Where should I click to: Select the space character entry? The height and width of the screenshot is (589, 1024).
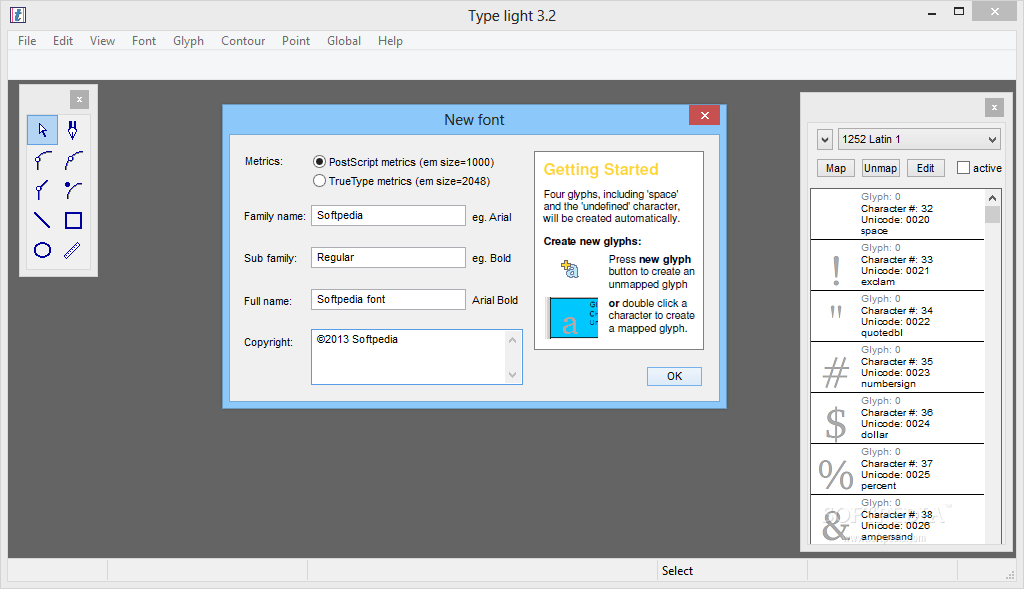click(897, 214)
